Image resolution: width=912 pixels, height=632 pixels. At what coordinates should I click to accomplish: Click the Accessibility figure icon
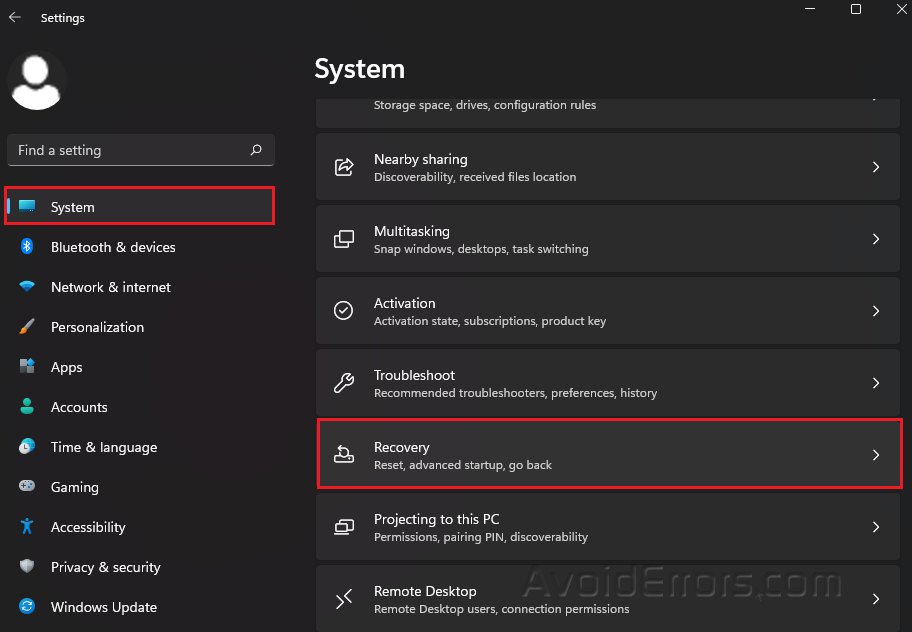point(28,527)
